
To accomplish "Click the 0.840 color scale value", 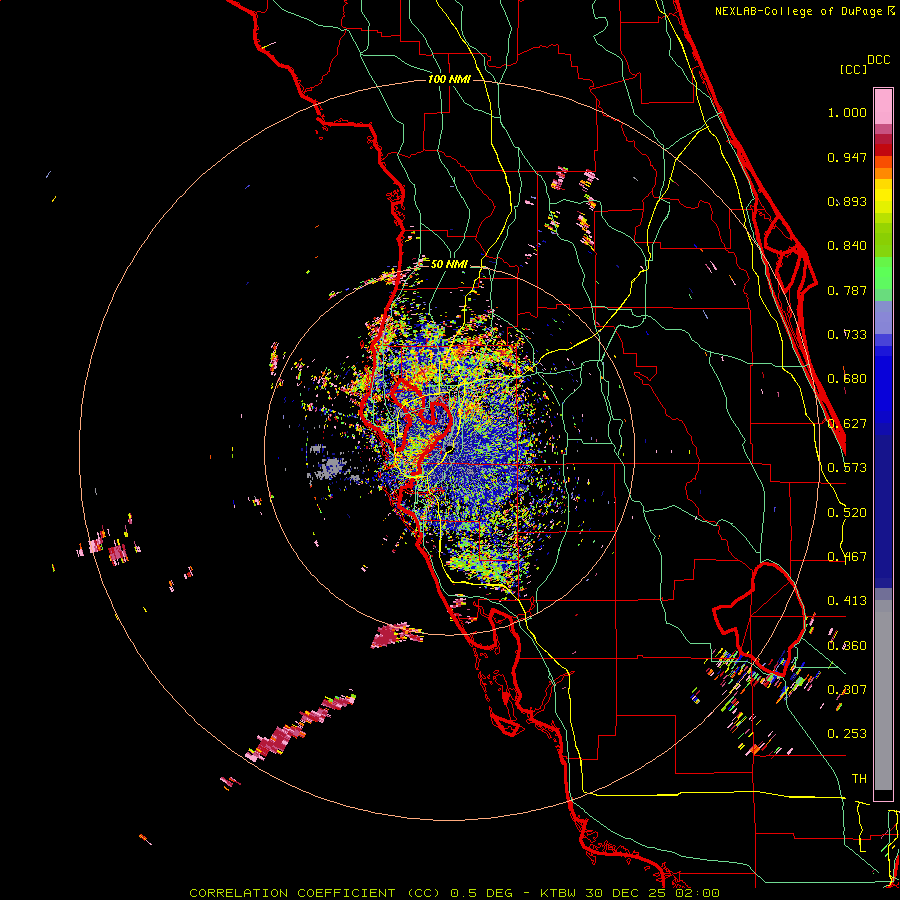I will pyautogui.click(x=847, y=246).
